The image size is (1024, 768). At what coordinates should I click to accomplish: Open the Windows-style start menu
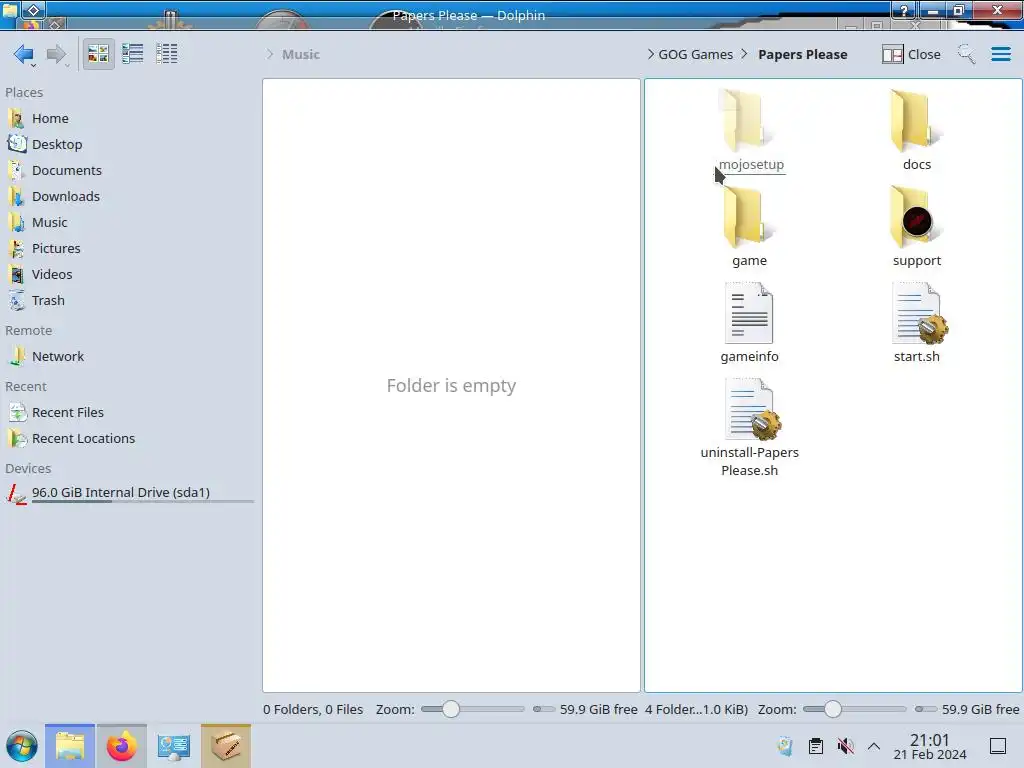(x=22, y=746)
